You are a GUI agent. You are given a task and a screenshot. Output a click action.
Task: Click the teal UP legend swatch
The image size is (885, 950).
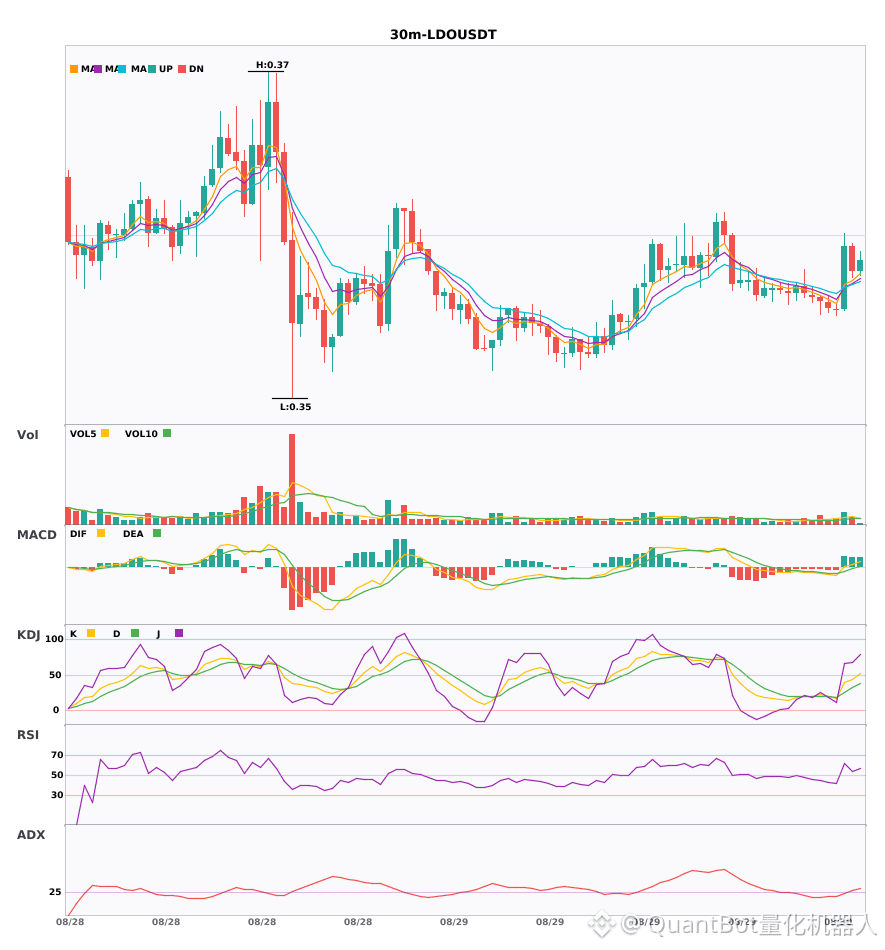coord(152,69)
